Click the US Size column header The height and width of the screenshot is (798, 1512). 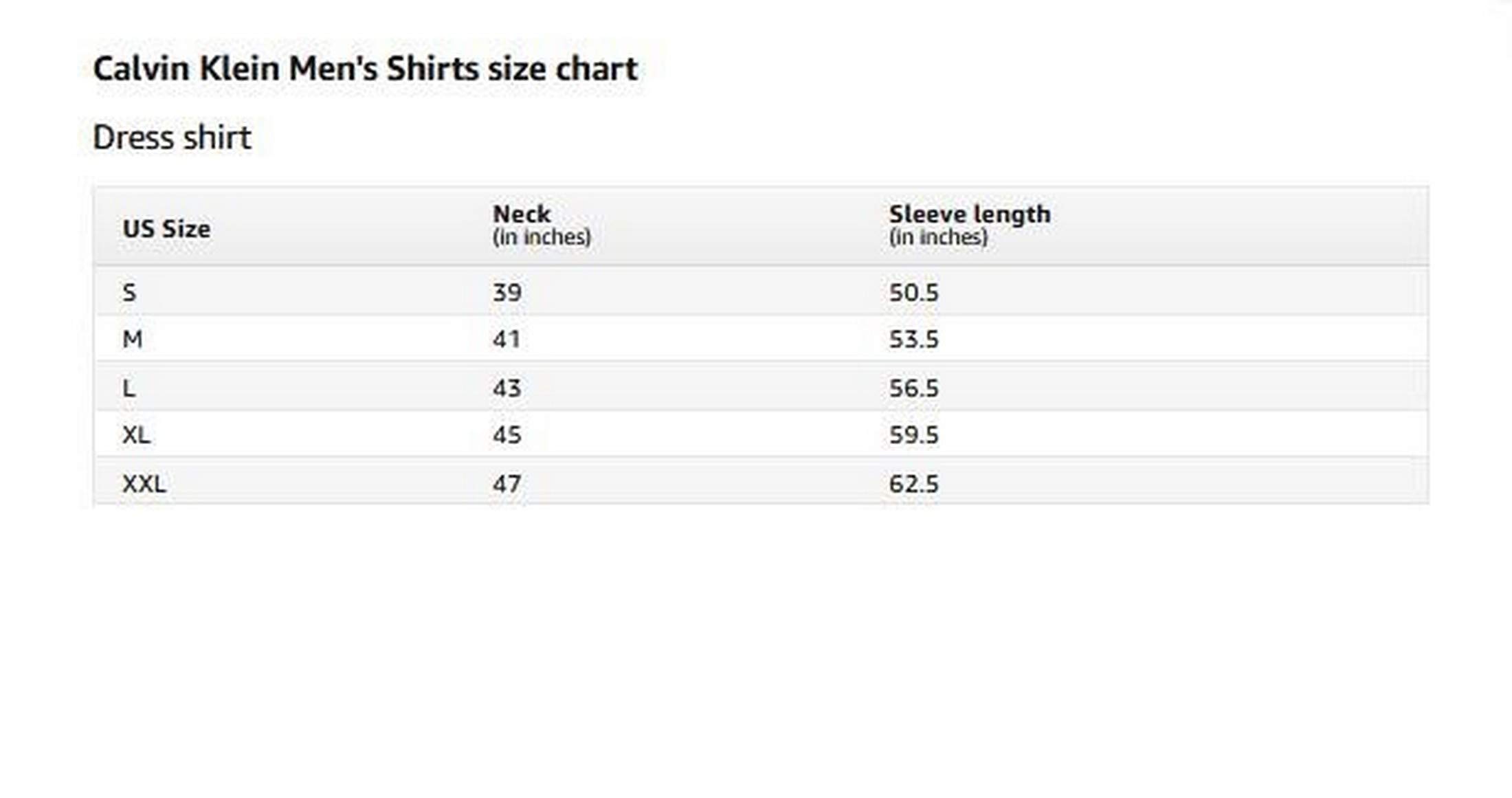pos(166,229)
